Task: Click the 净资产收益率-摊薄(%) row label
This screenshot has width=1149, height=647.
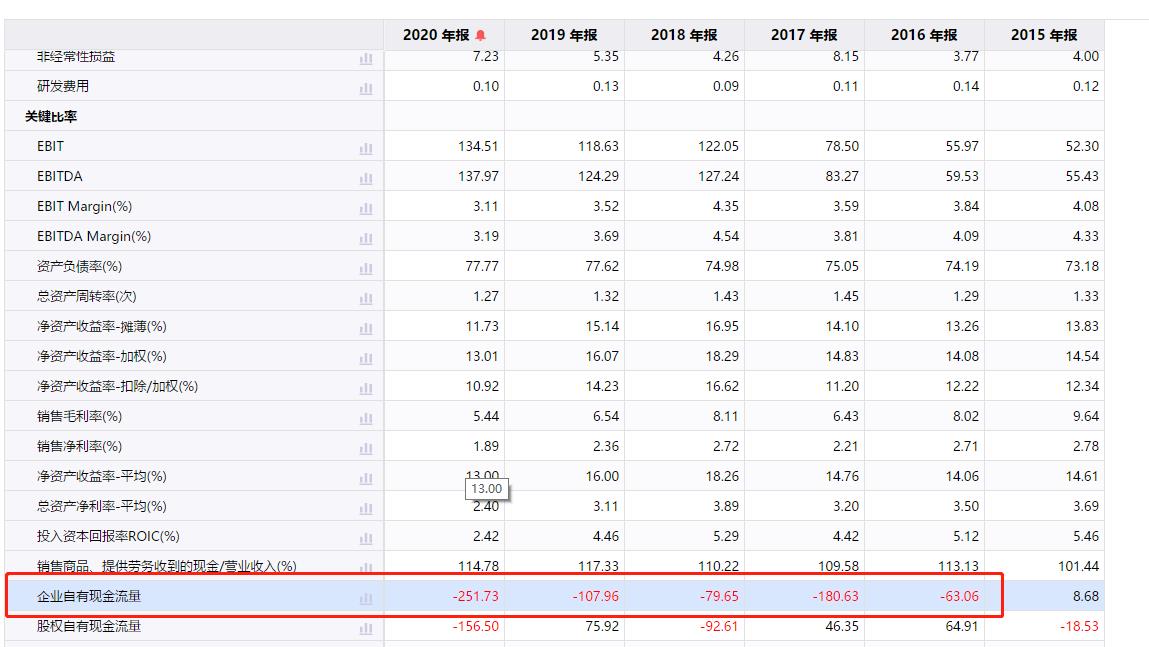Action: pos(102,326)
